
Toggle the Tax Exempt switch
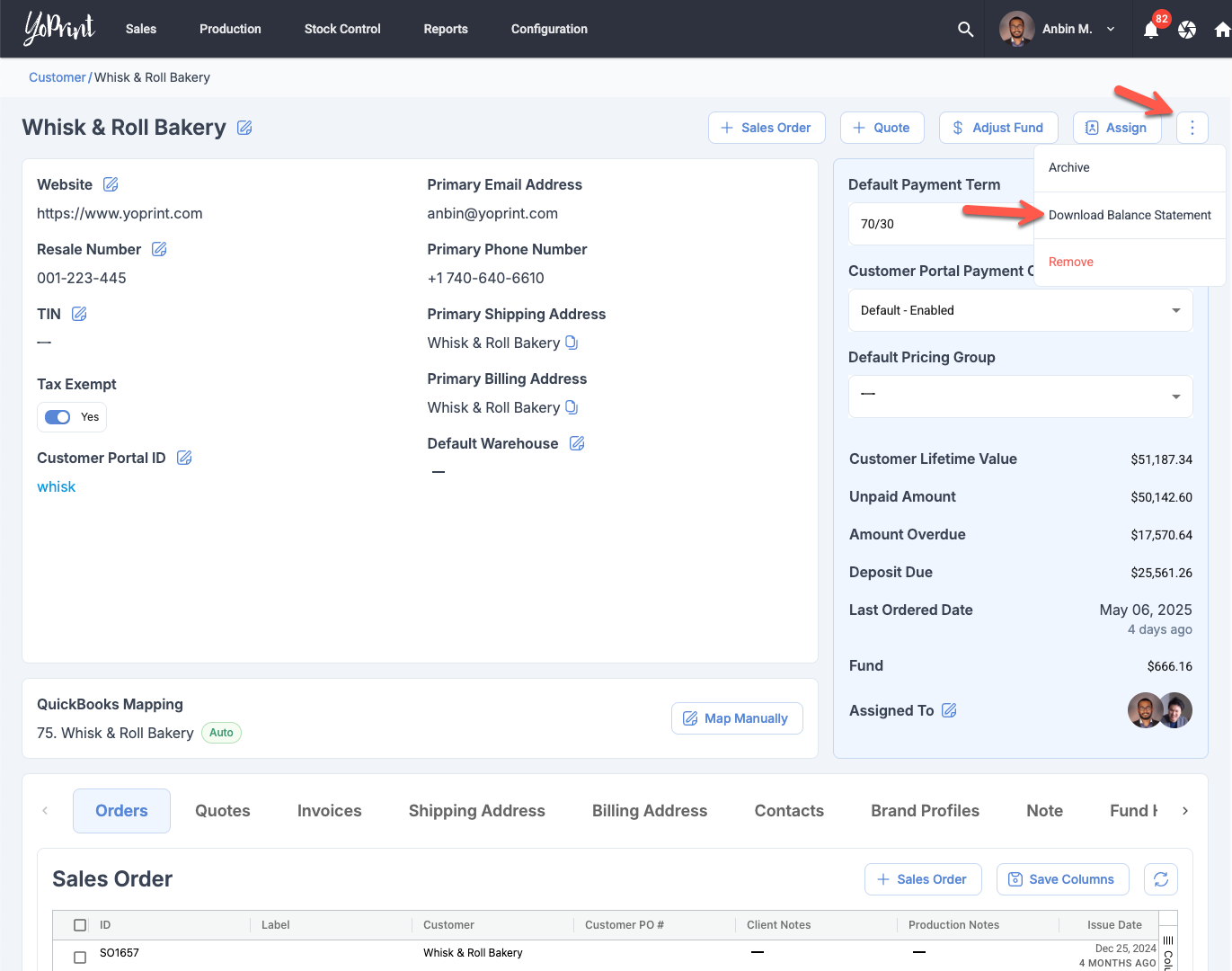(x=58, y=417)
